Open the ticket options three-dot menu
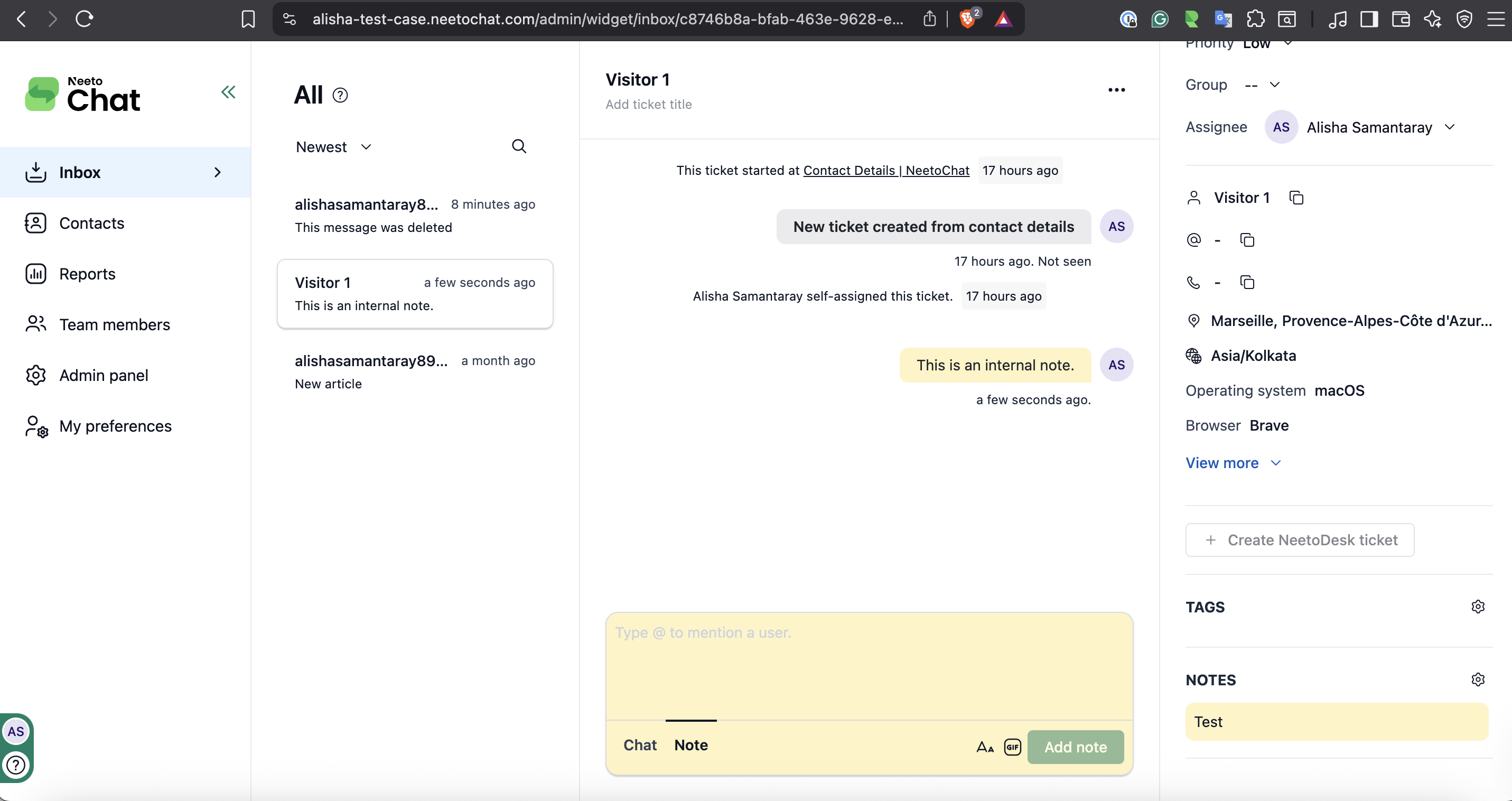 pyautogui.click(x=1116, y=90)
